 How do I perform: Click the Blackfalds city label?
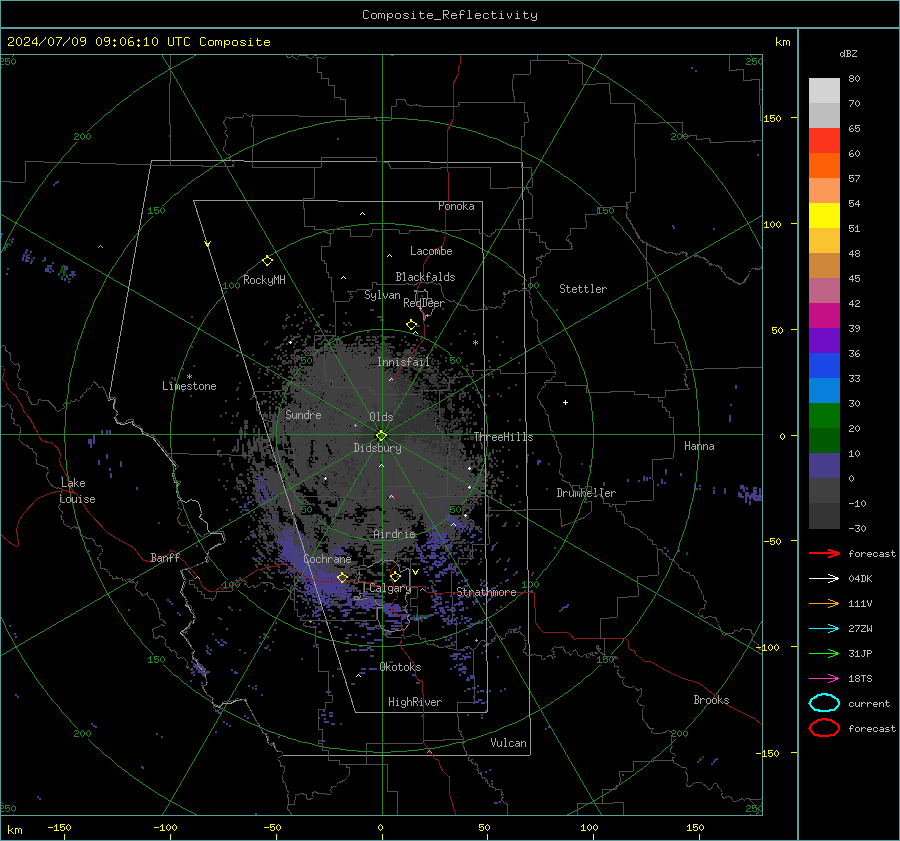(x=425, y=277)
